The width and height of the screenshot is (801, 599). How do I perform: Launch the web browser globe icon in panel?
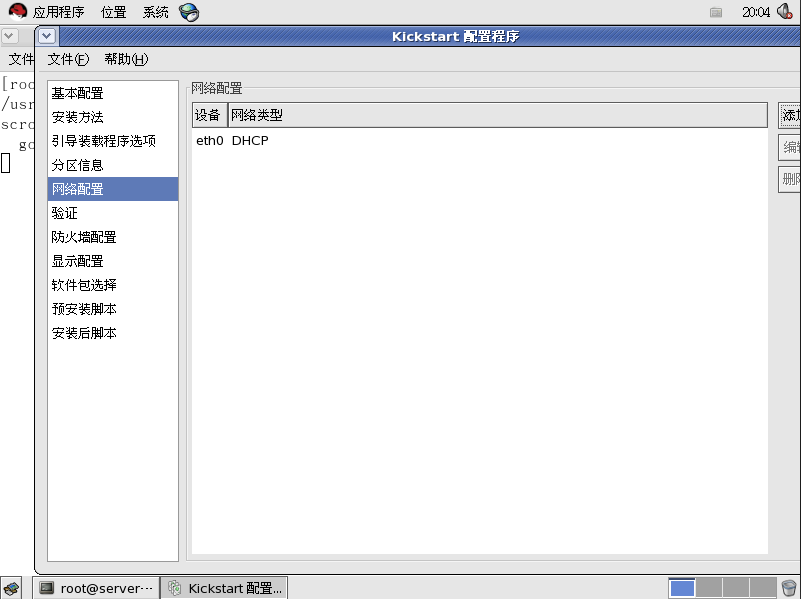(189, 12)
